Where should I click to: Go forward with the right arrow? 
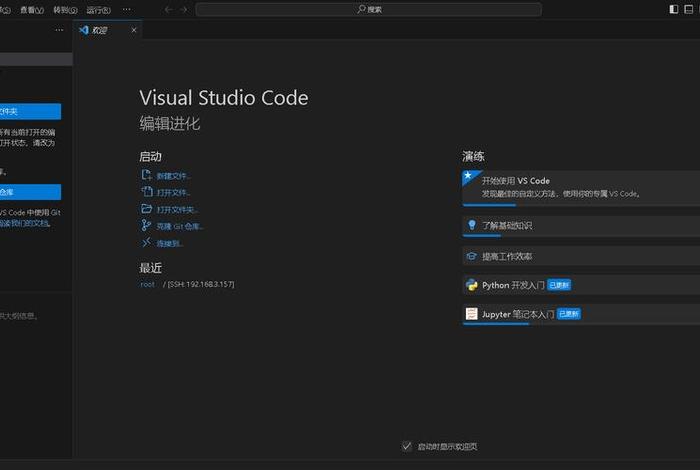click(183, 9)
